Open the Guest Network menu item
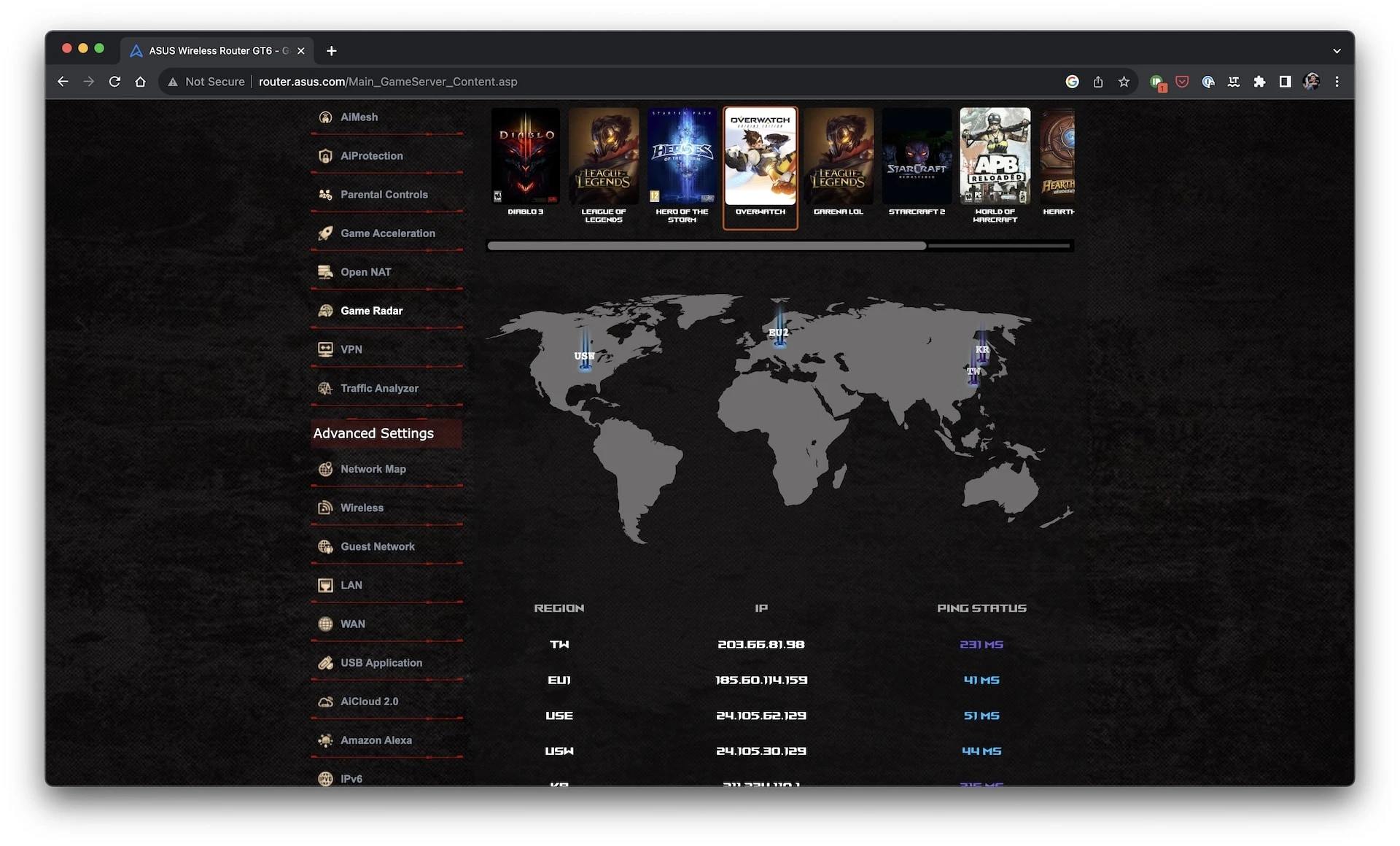The image size is (1400, 846). [x=378, y=546]
